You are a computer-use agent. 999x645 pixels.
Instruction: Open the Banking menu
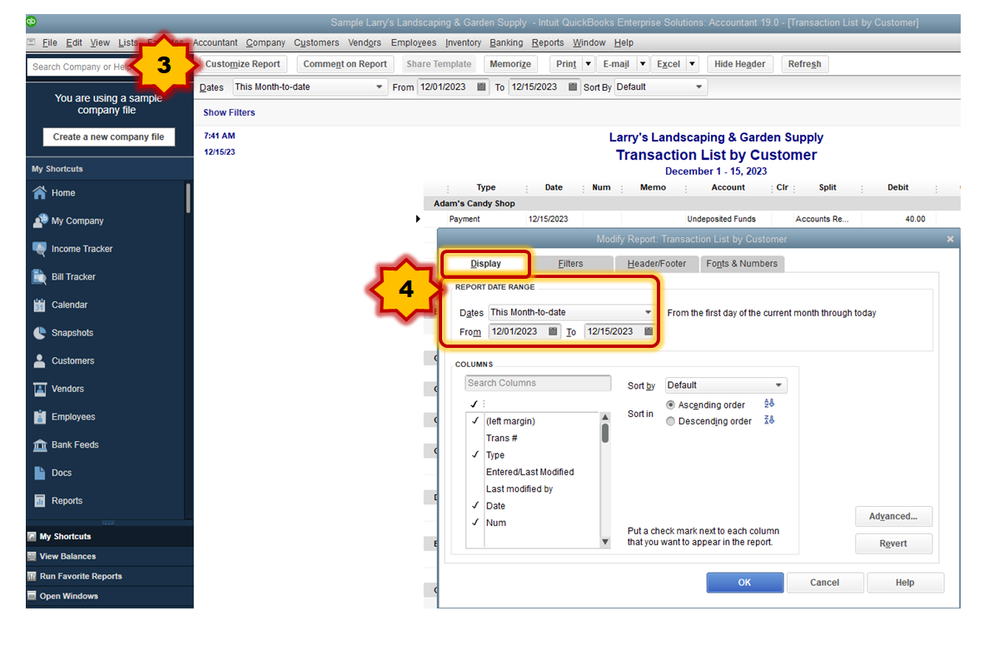(x=506, y=43)
